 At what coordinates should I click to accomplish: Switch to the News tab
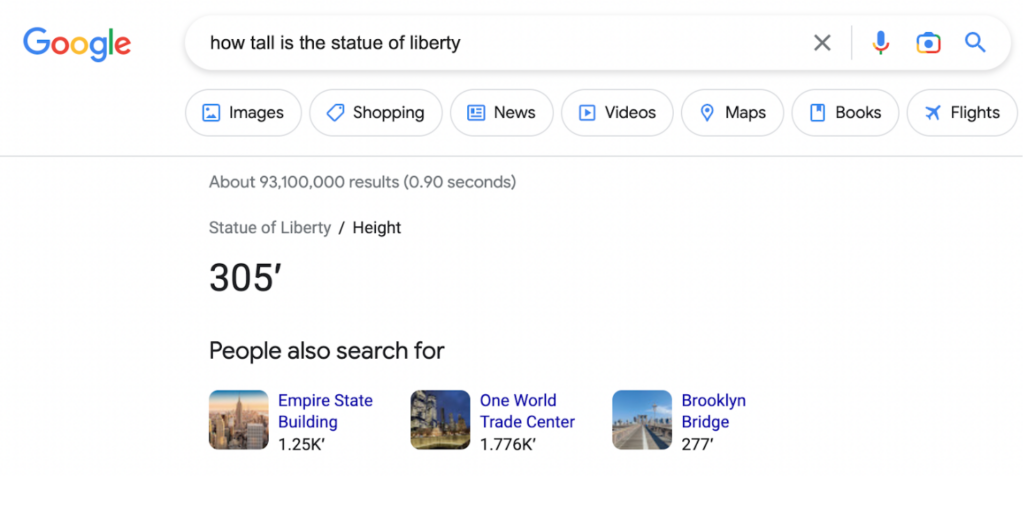click(x=501, y=113)
